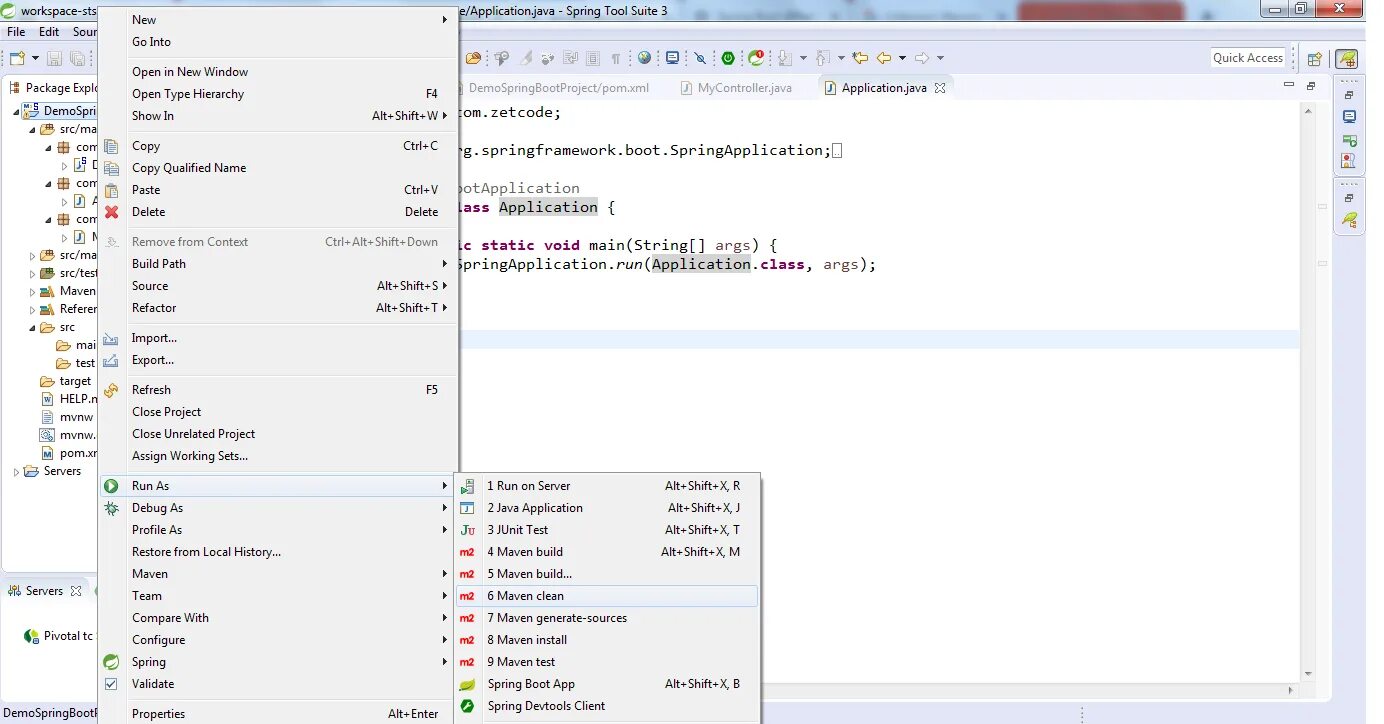Click the JUnit Test icon in submenu

click(x=467, y=530)
